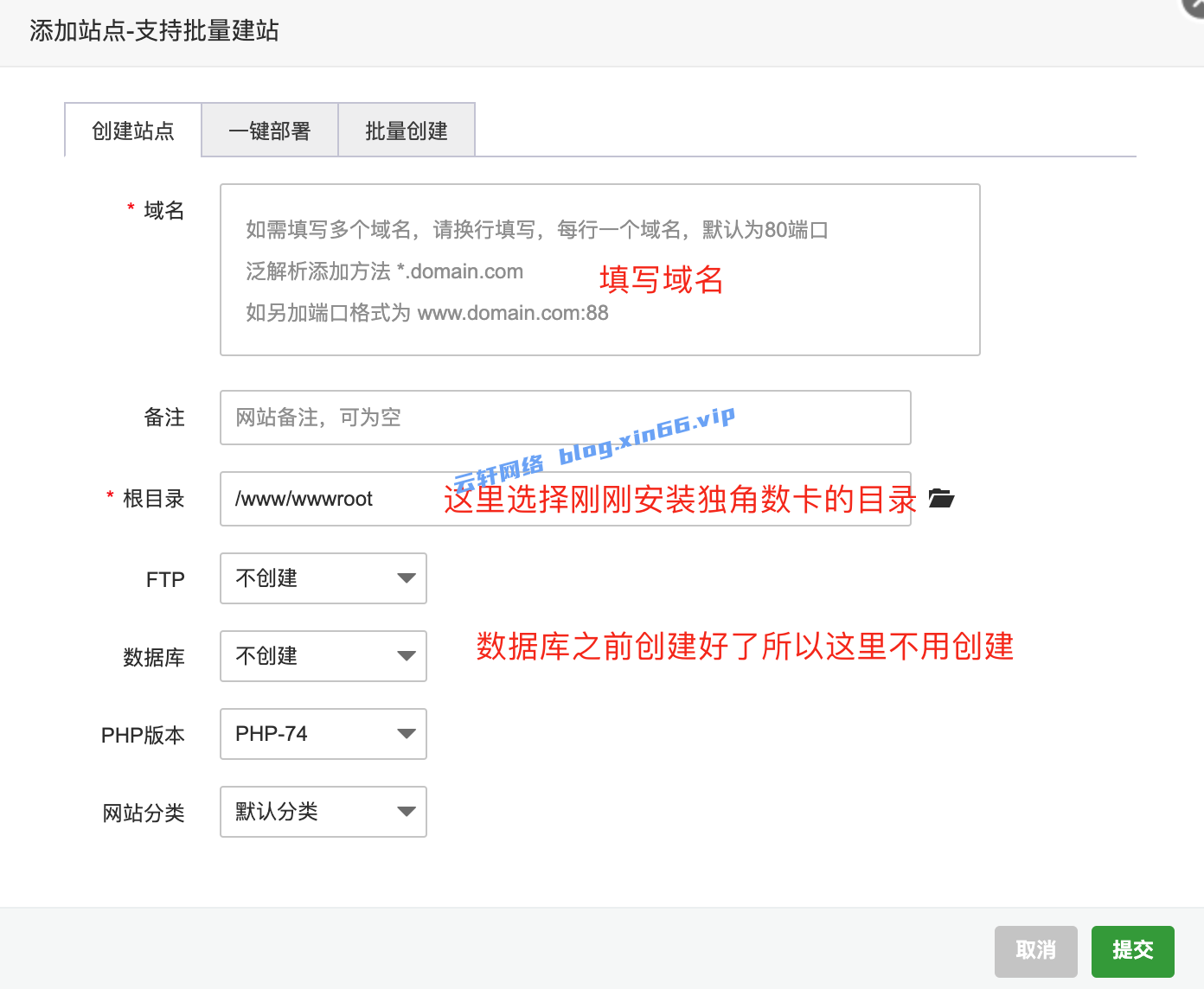The width and height of the screenshot is (1204, 989).
Task: Open the FTP dropdown
Action: click(x=323, y=578)
